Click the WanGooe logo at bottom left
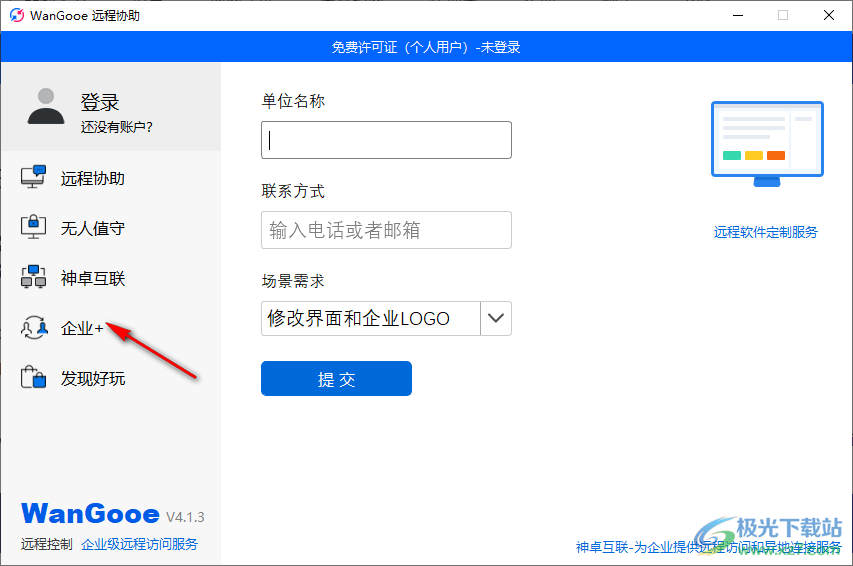Viewport: 853px width, 566px height. [90, 514]
